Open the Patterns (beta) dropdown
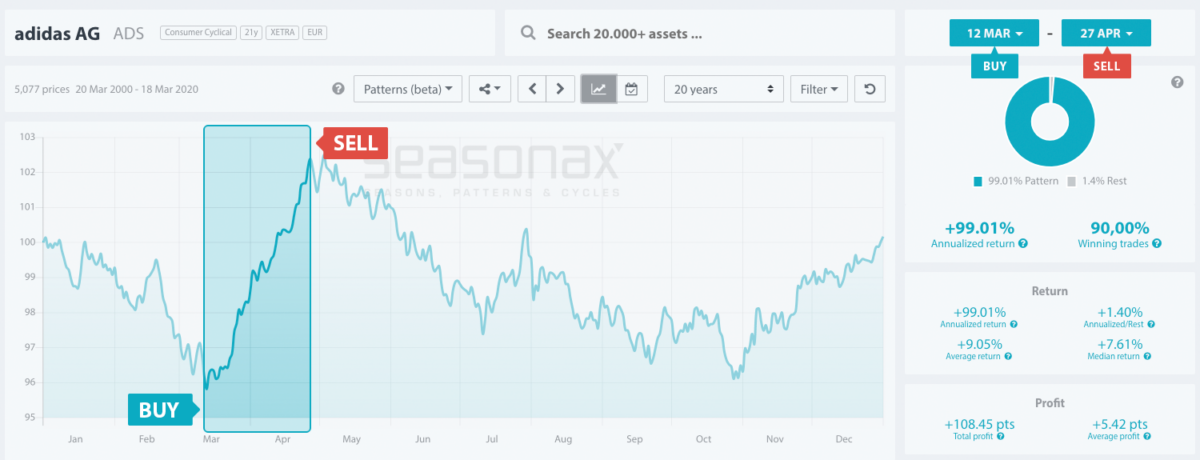Screen dimensions: 1200x460 coord(408,89)
